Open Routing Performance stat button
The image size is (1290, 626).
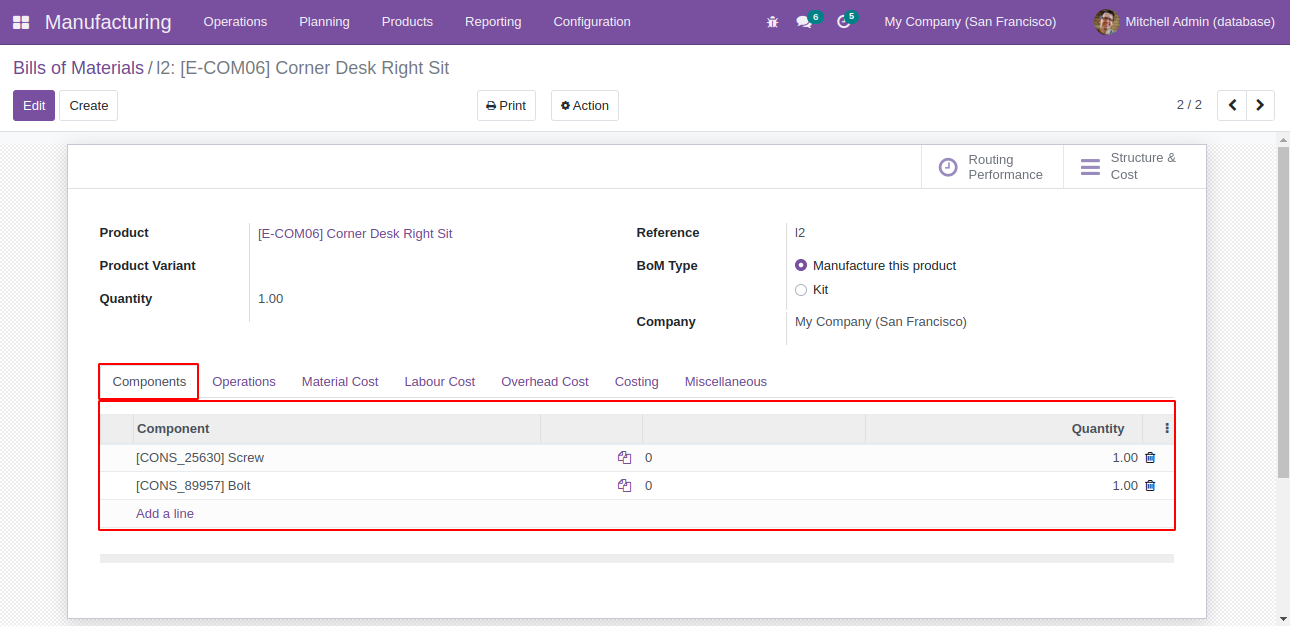point(991,167)
